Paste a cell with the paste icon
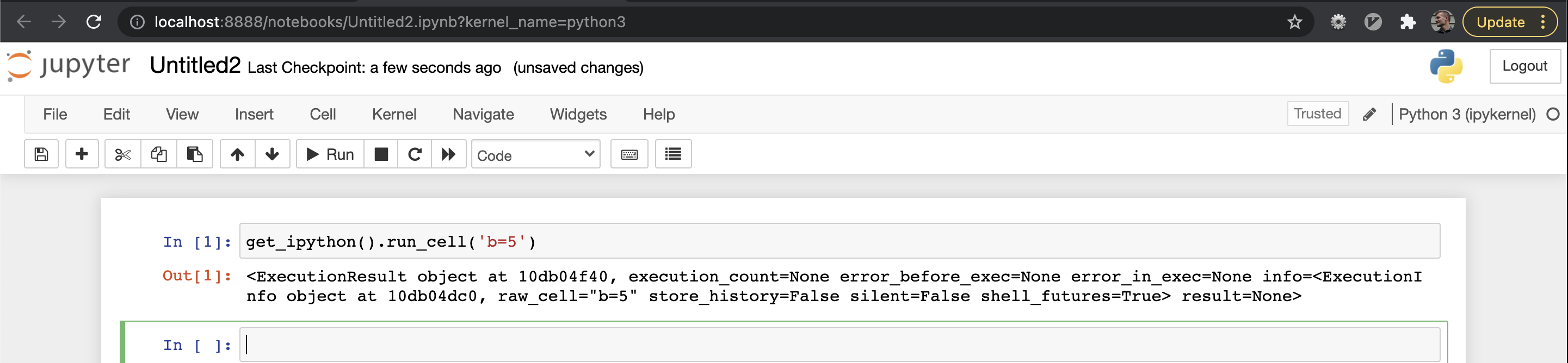This screenshot has width=1568, height=363. tap(194, 154)
